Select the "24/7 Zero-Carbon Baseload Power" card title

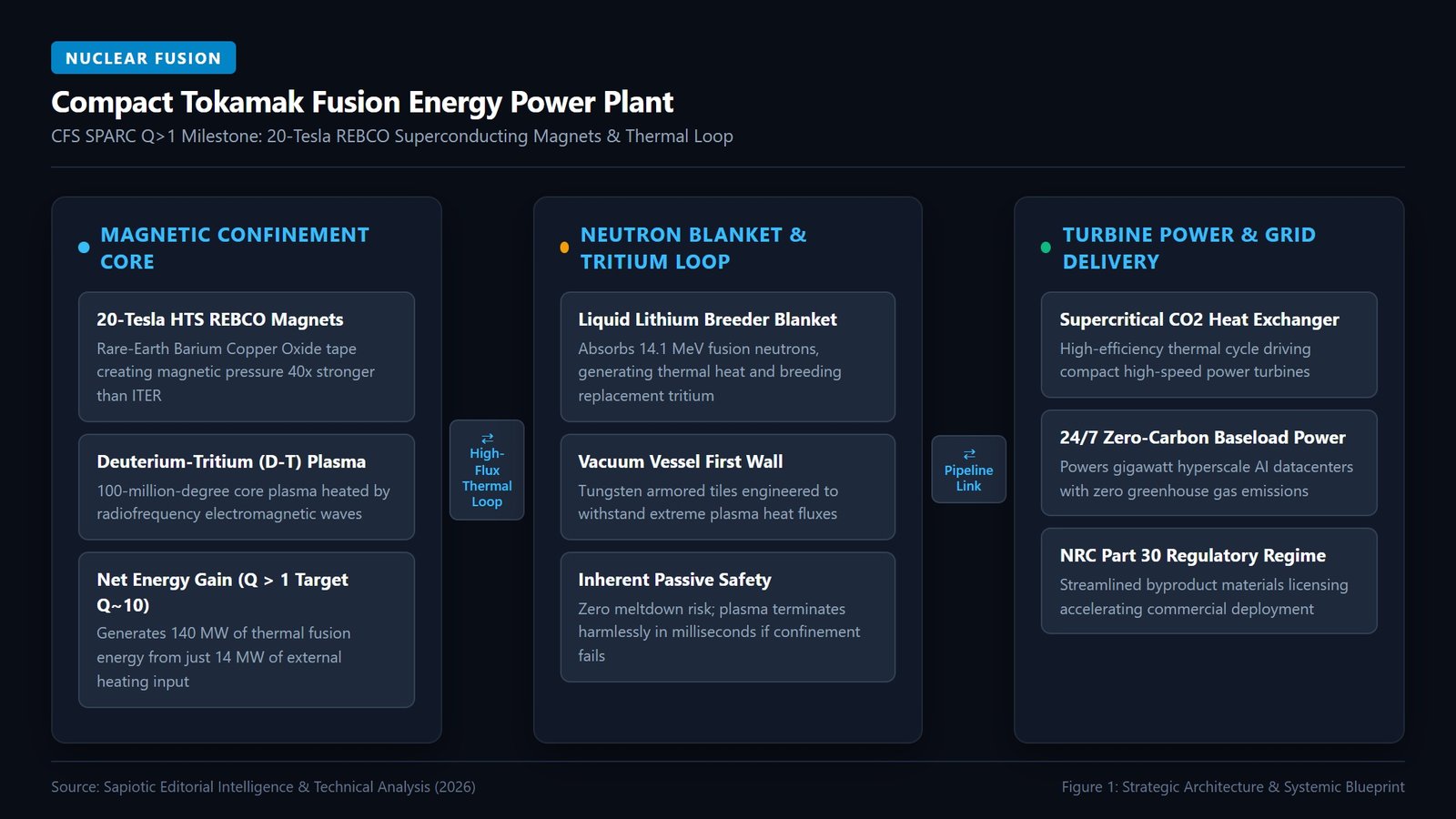1202,438
